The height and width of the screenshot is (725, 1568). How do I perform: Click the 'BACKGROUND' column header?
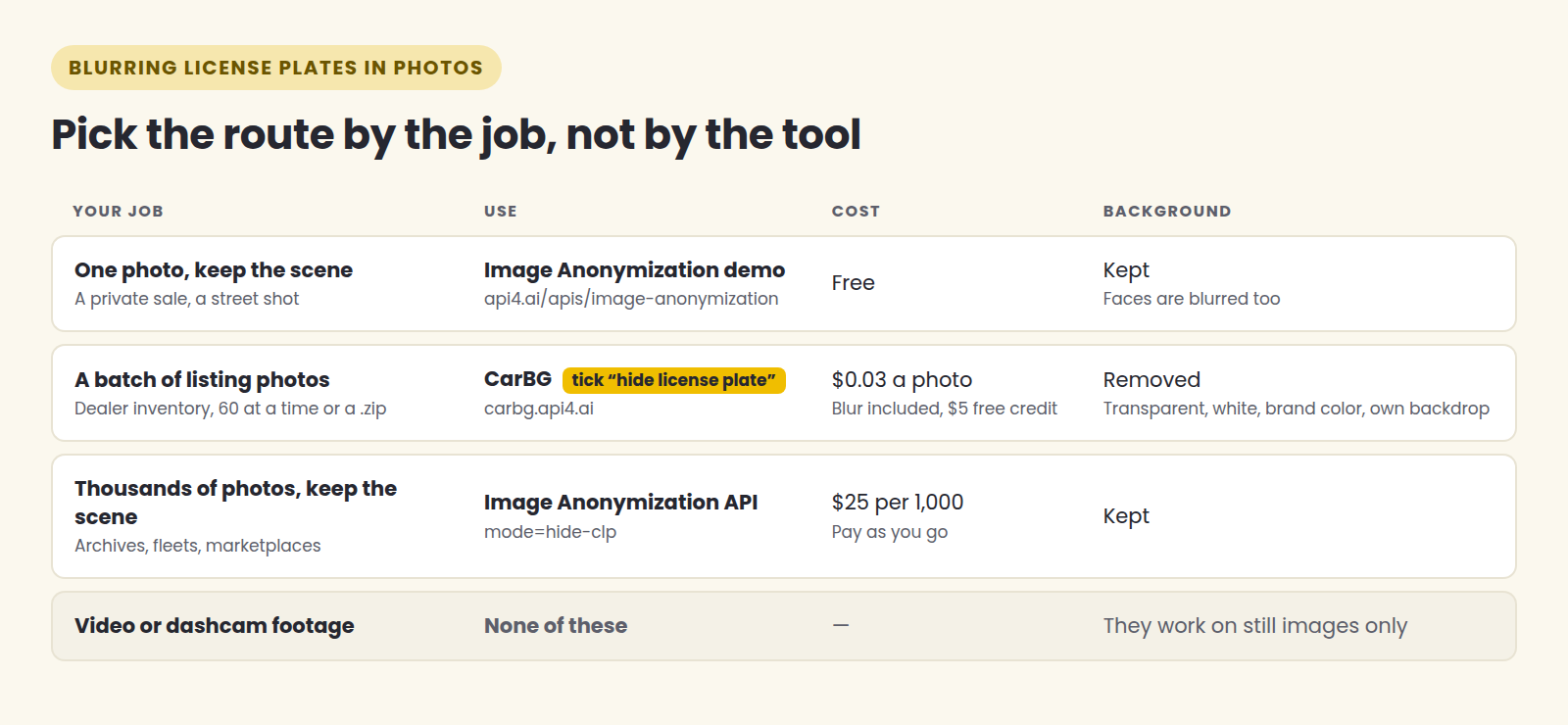[1166, 211]
